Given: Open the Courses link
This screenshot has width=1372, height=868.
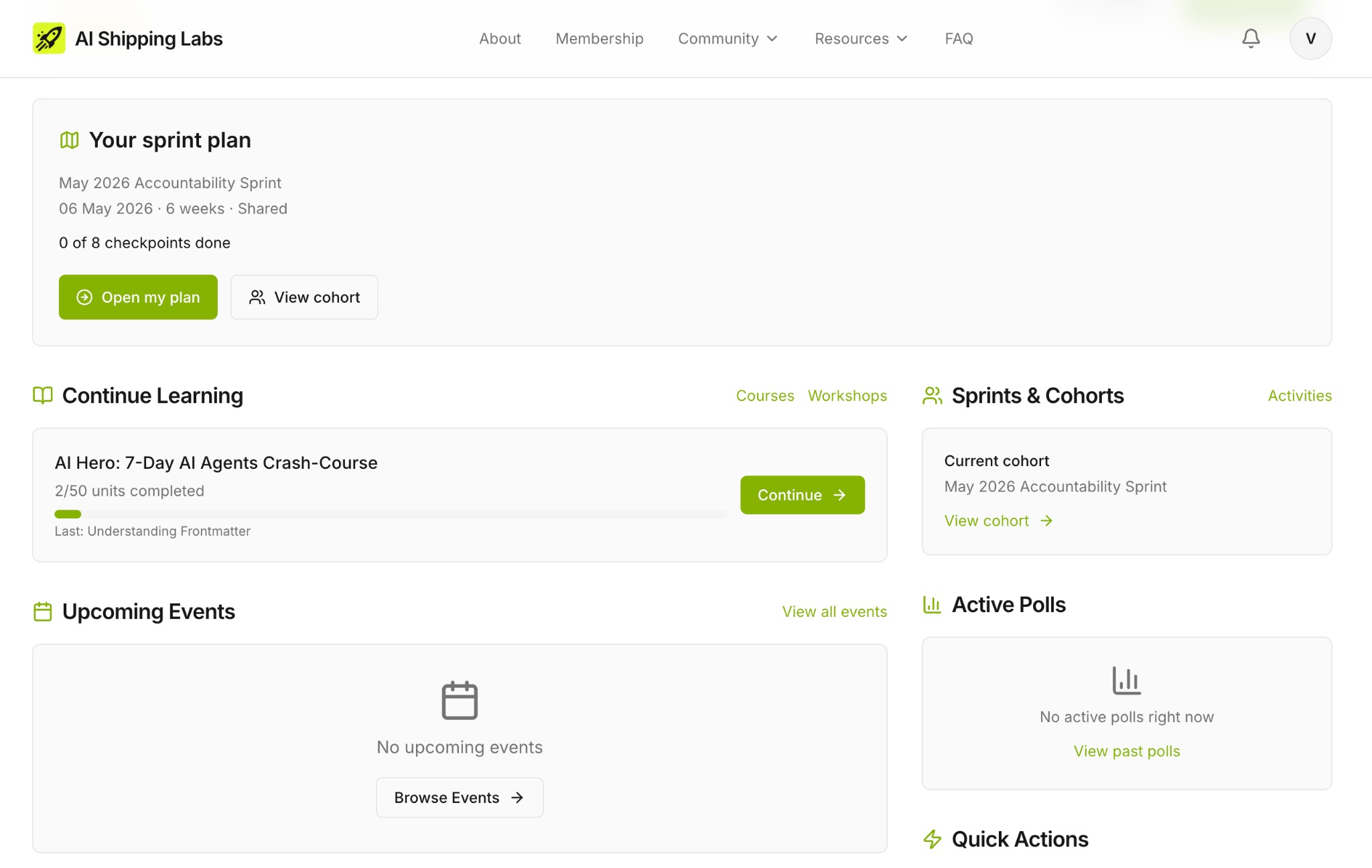Looking at the screenshot, I should tap(765, 396).
